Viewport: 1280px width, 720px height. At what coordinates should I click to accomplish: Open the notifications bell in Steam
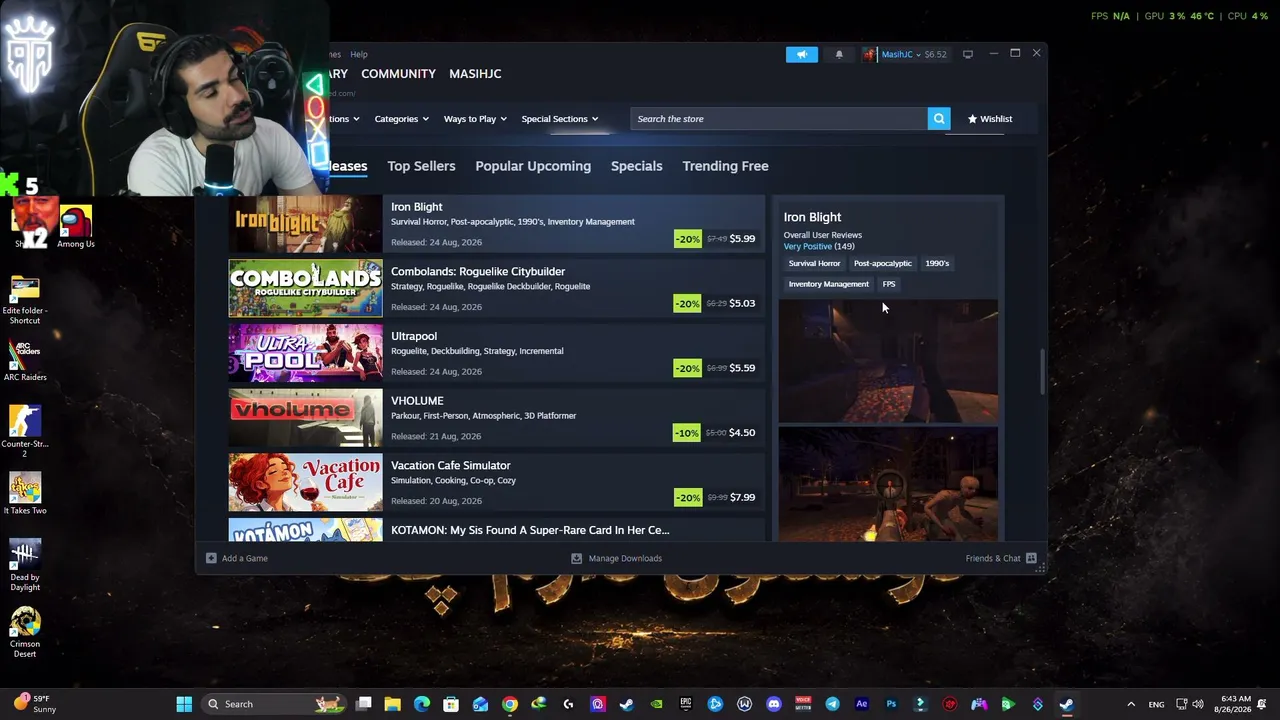839,54
